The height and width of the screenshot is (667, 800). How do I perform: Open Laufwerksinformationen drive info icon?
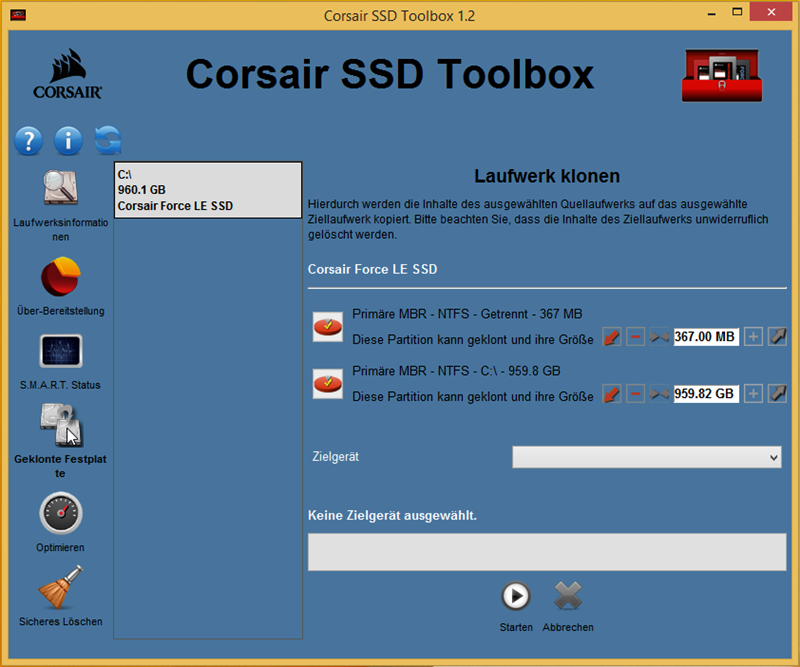[61, 188]
